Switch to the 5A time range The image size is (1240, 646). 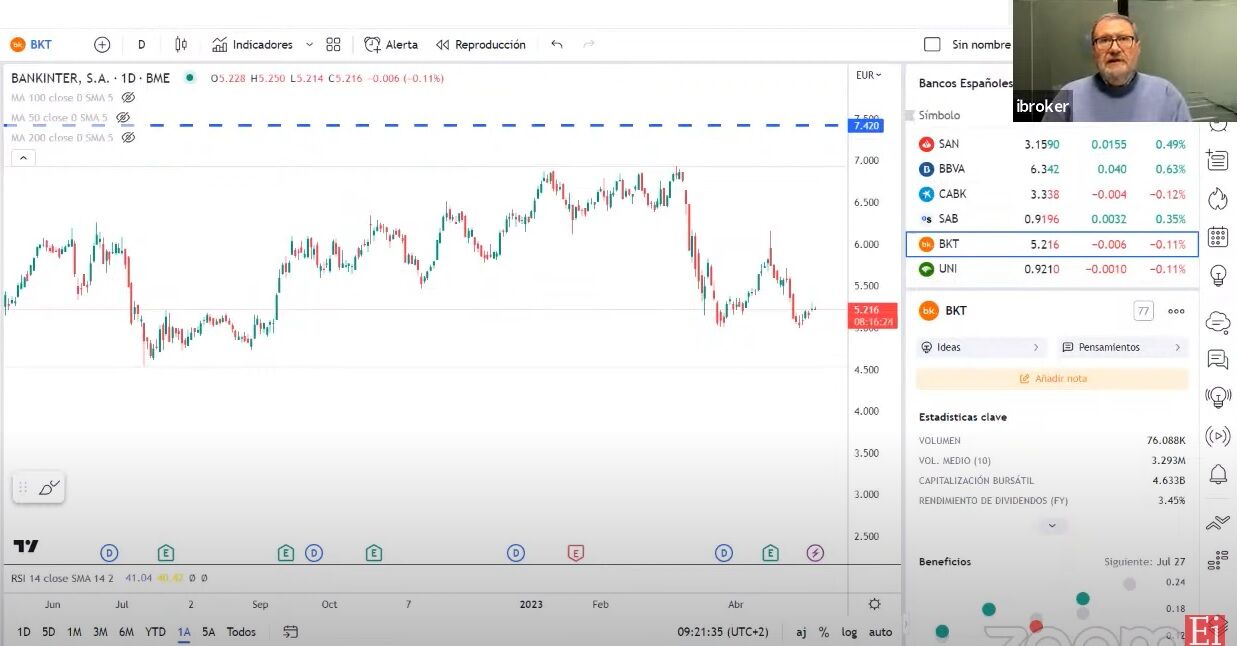tap(208, 632)
